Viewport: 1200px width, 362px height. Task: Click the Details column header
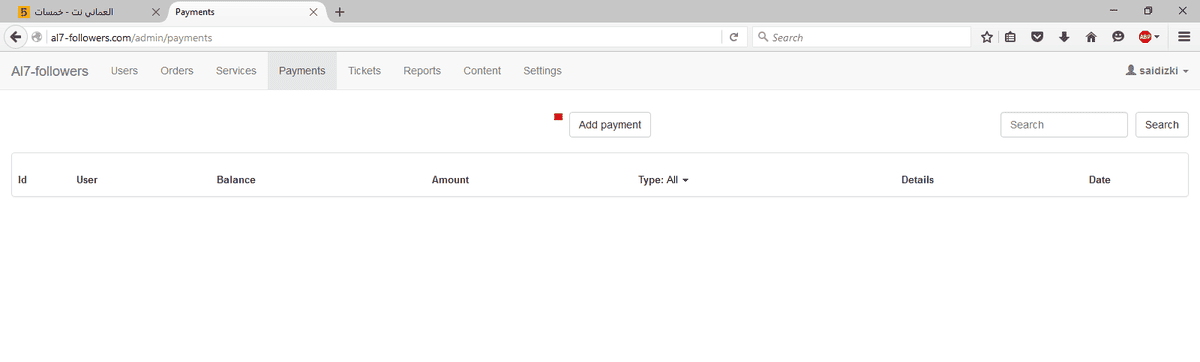point(917,180)
